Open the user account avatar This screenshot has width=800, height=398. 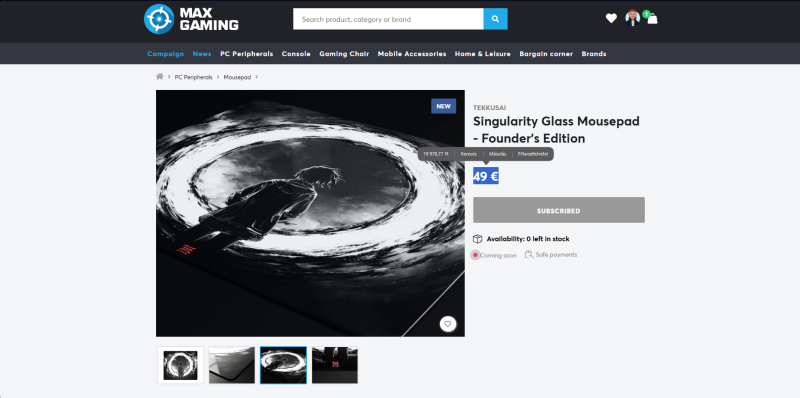pyautogui.click(x=633, y=18)
